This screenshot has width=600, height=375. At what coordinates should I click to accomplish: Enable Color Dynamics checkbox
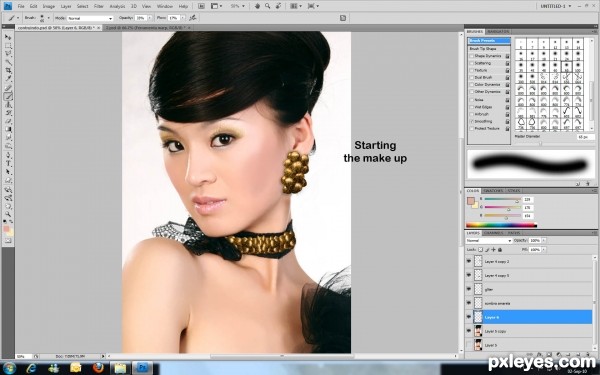point(472,85)
